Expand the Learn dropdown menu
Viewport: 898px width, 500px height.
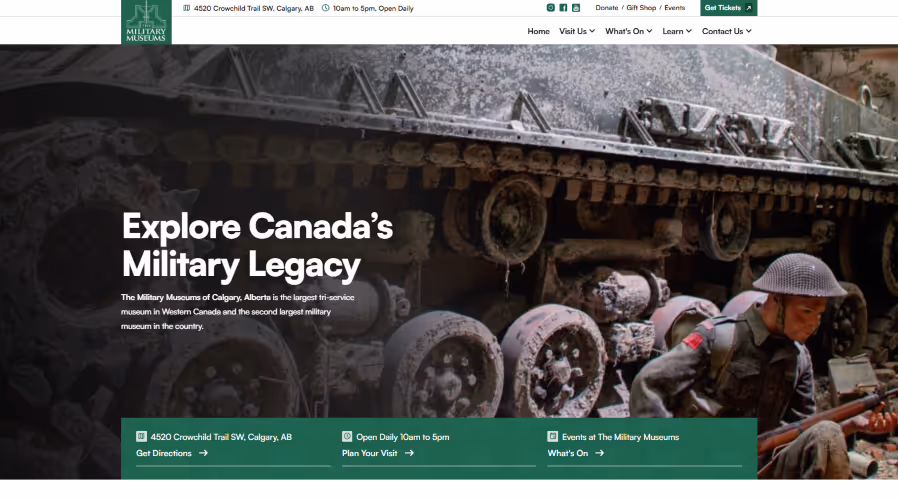click(x=677, y=31)
